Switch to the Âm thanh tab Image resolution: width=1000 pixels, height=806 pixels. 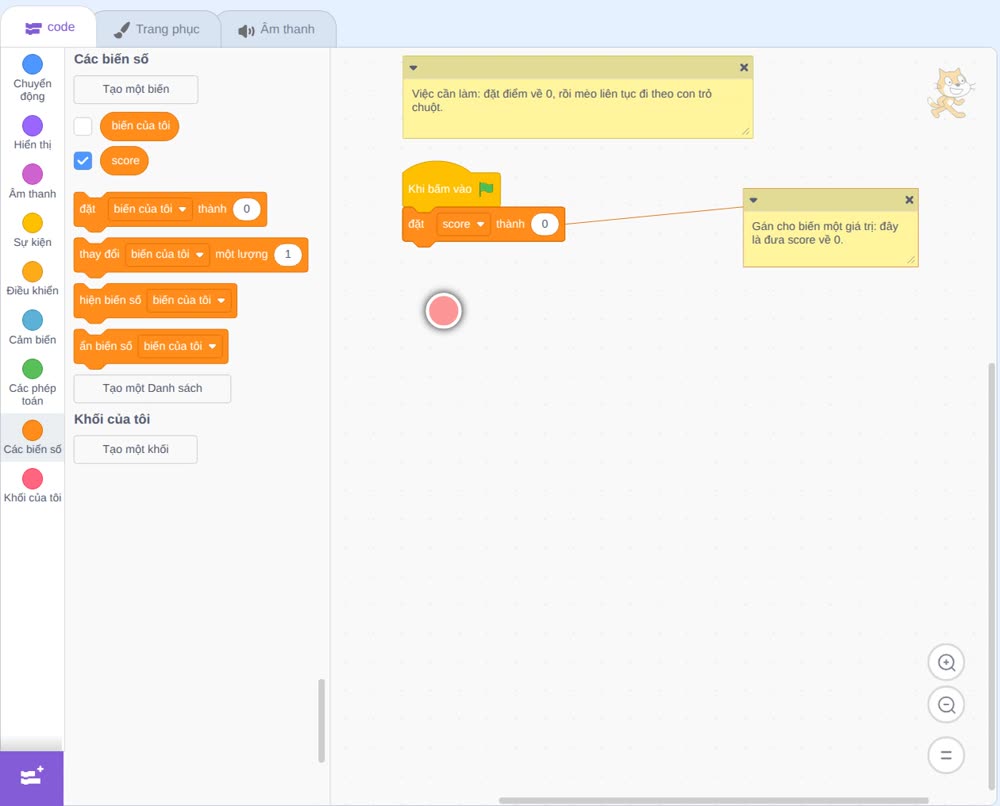277,29
